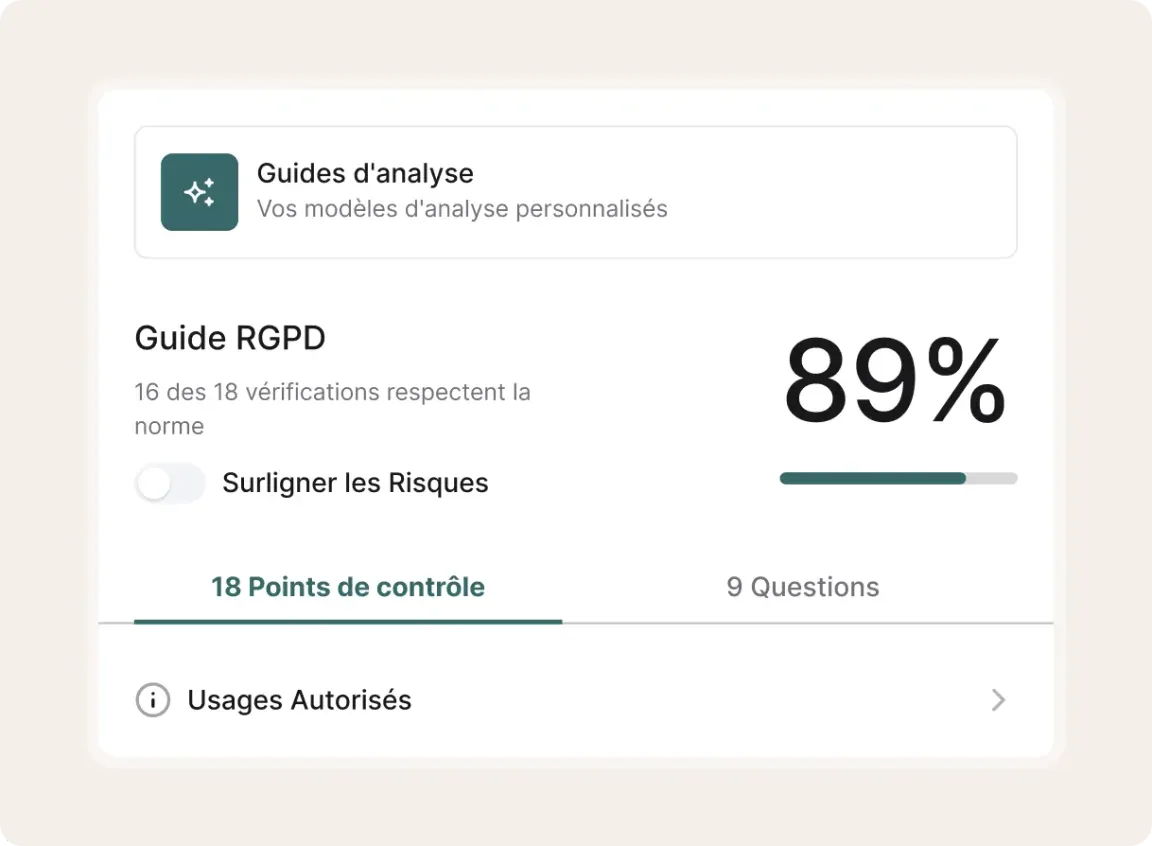Click the Surligner les Risques label
The height and width of the screenshot is (846, 1152).
tap(355, 483)
